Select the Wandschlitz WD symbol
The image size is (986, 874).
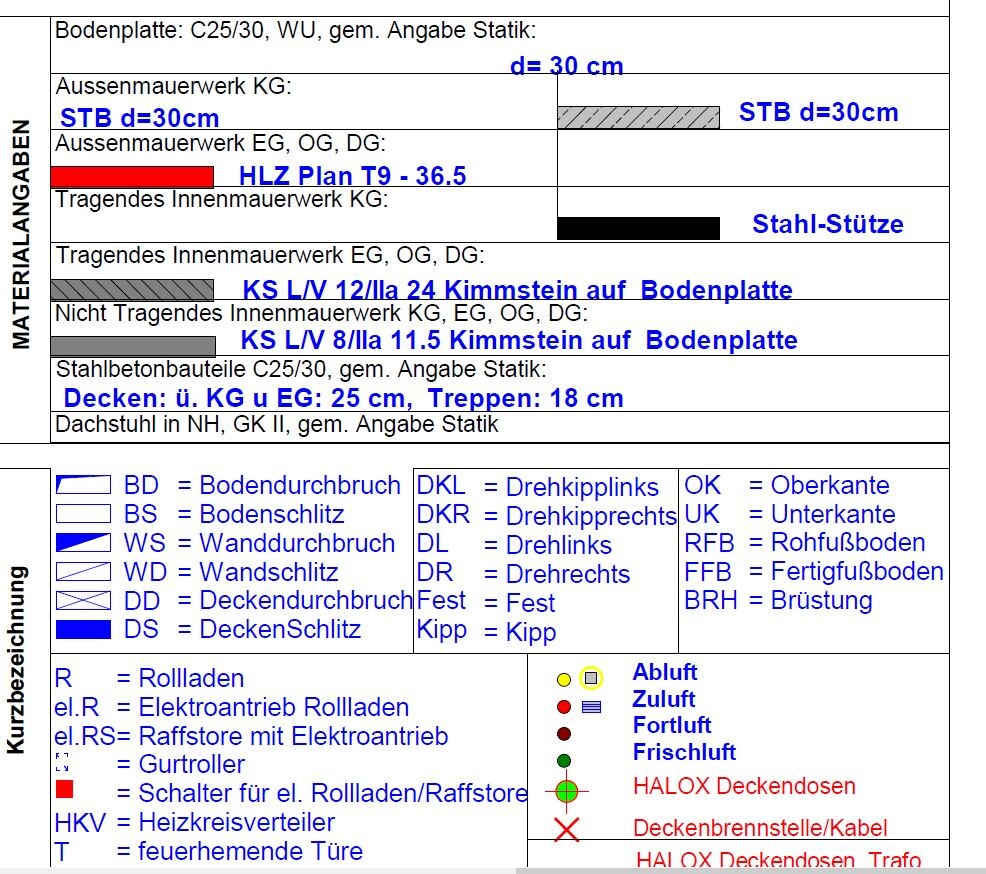(x=82, y=572)
